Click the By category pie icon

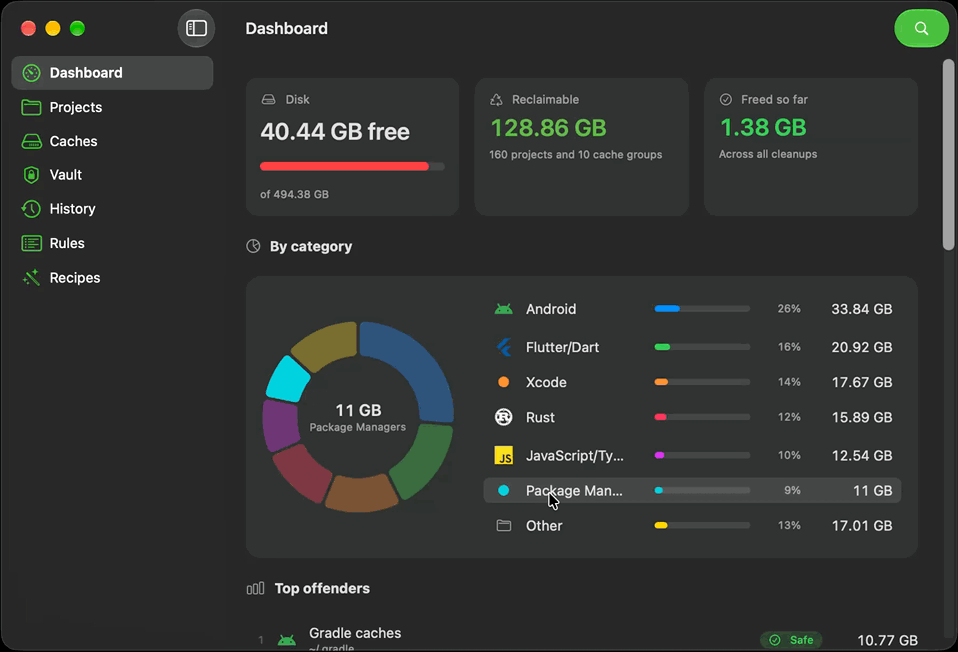coord(253,246)
